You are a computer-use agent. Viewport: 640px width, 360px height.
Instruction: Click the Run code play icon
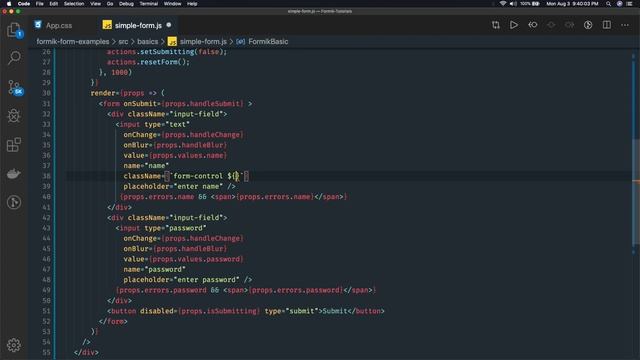[x=514, y=25]
